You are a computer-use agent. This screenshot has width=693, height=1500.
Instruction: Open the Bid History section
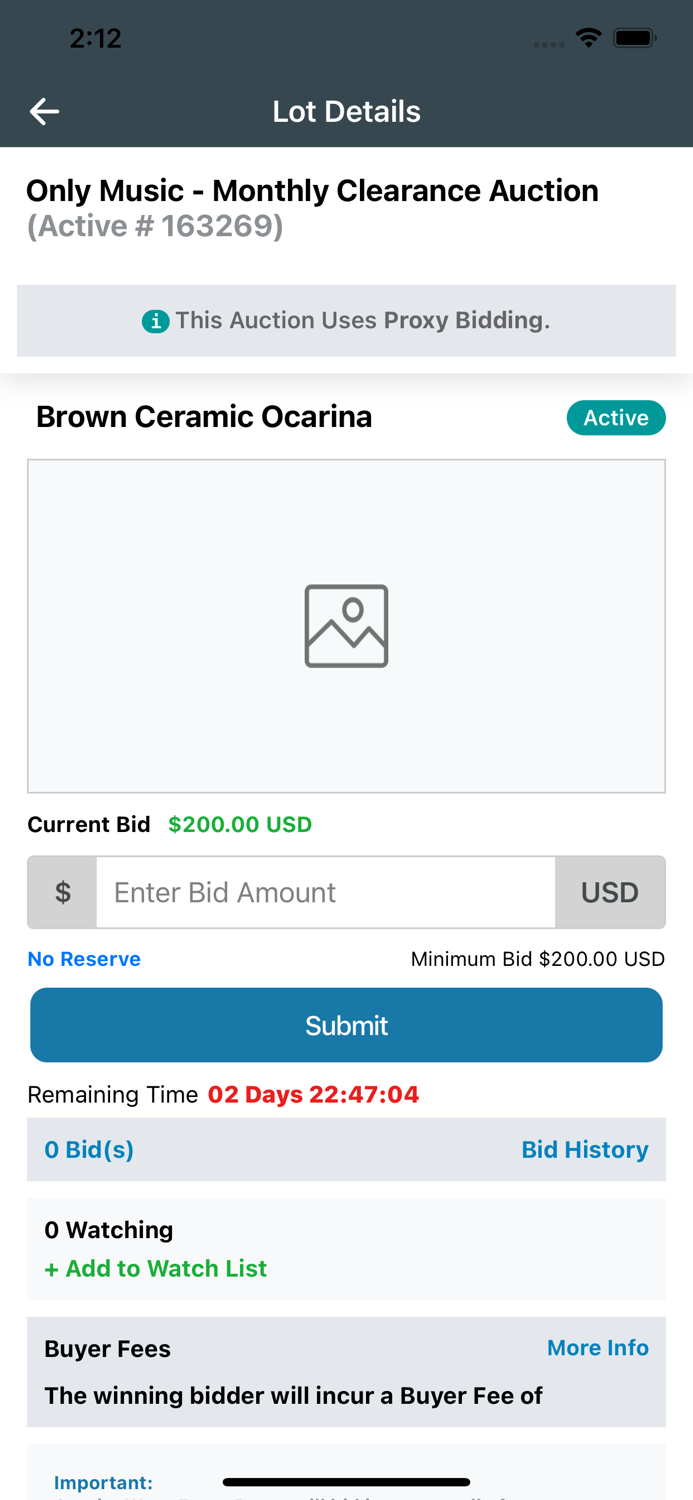click(585, 1149)
